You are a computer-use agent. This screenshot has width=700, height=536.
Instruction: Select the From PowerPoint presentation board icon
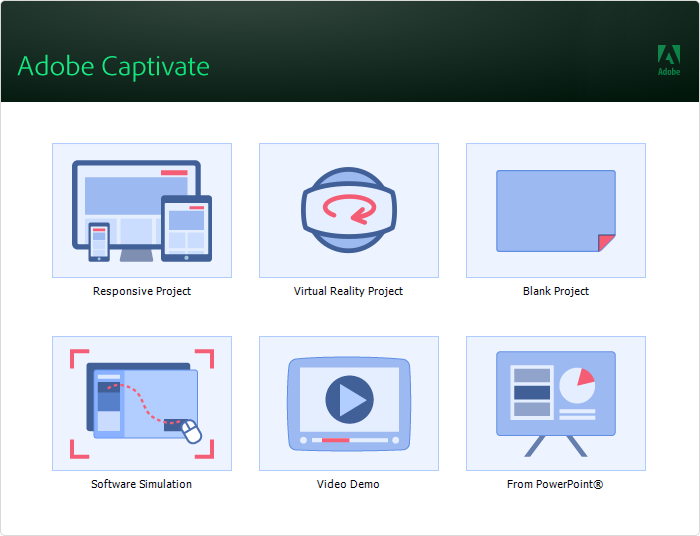(x=556, y=403)
